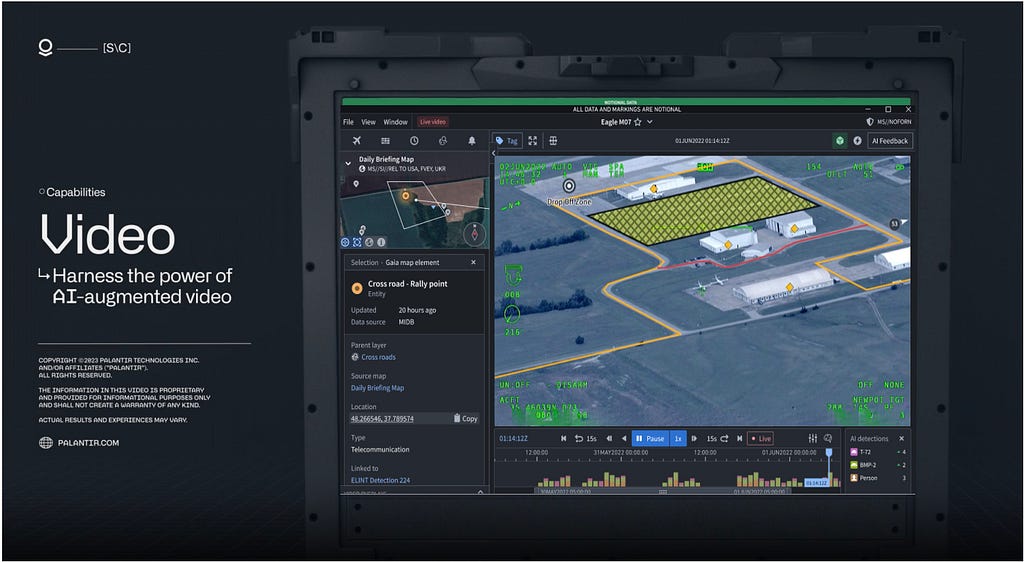1024x562 pixels.
Task: Click the blue timeline playhead handle
Action: (x=829, y=452)
